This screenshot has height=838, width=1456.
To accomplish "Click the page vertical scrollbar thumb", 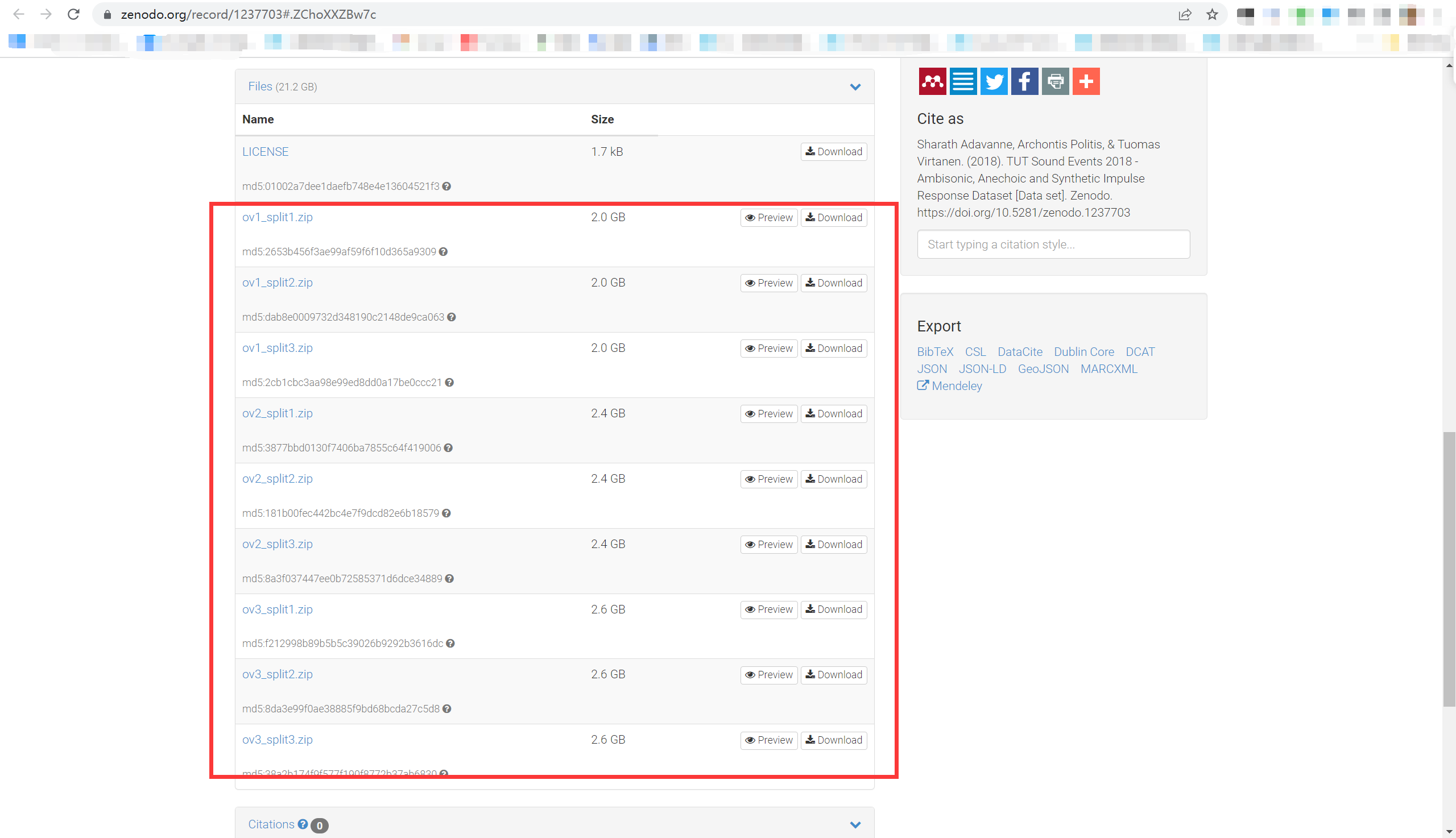I will (1449, 570).
